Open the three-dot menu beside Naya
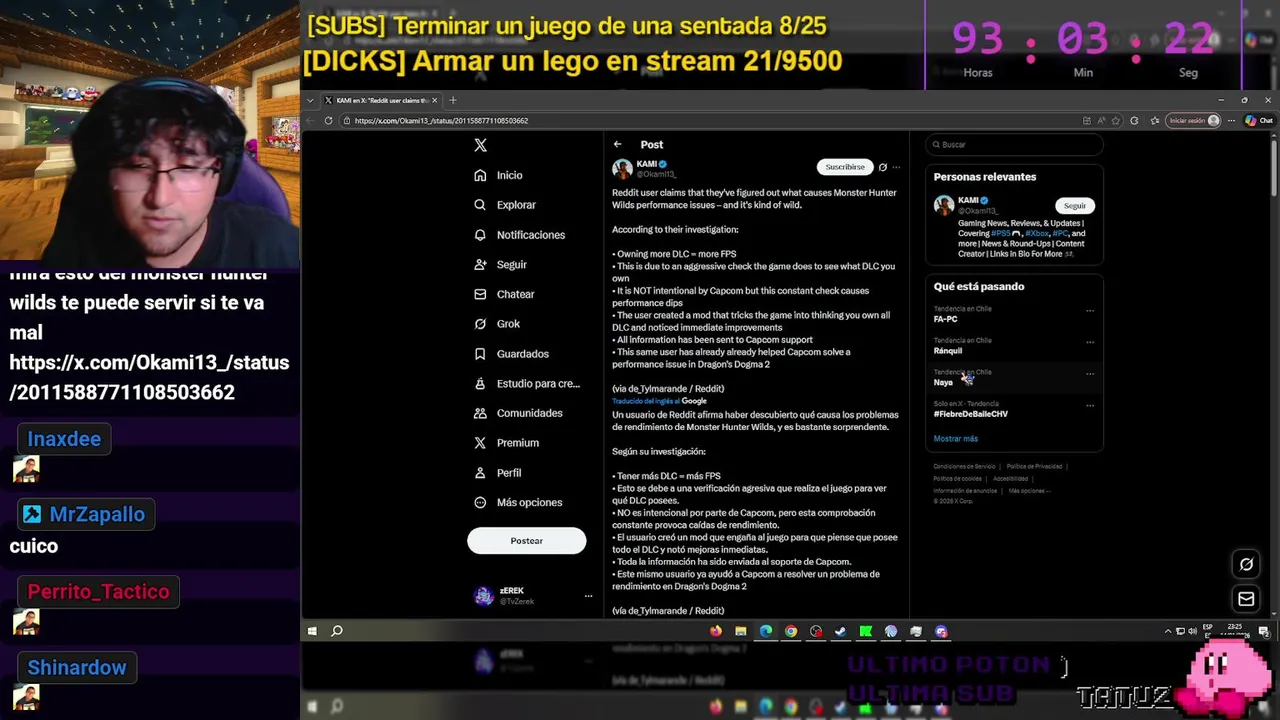 [x=1090, y=374]
